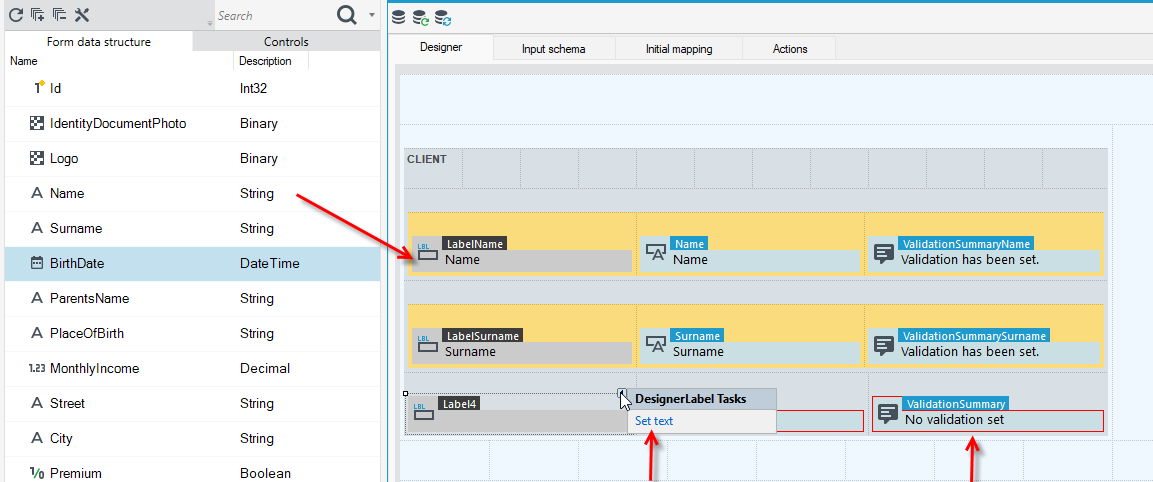The height and width of the screenshot is (482, 1153).
Task: Select the Id row in data structure
Action: [193, 88]
